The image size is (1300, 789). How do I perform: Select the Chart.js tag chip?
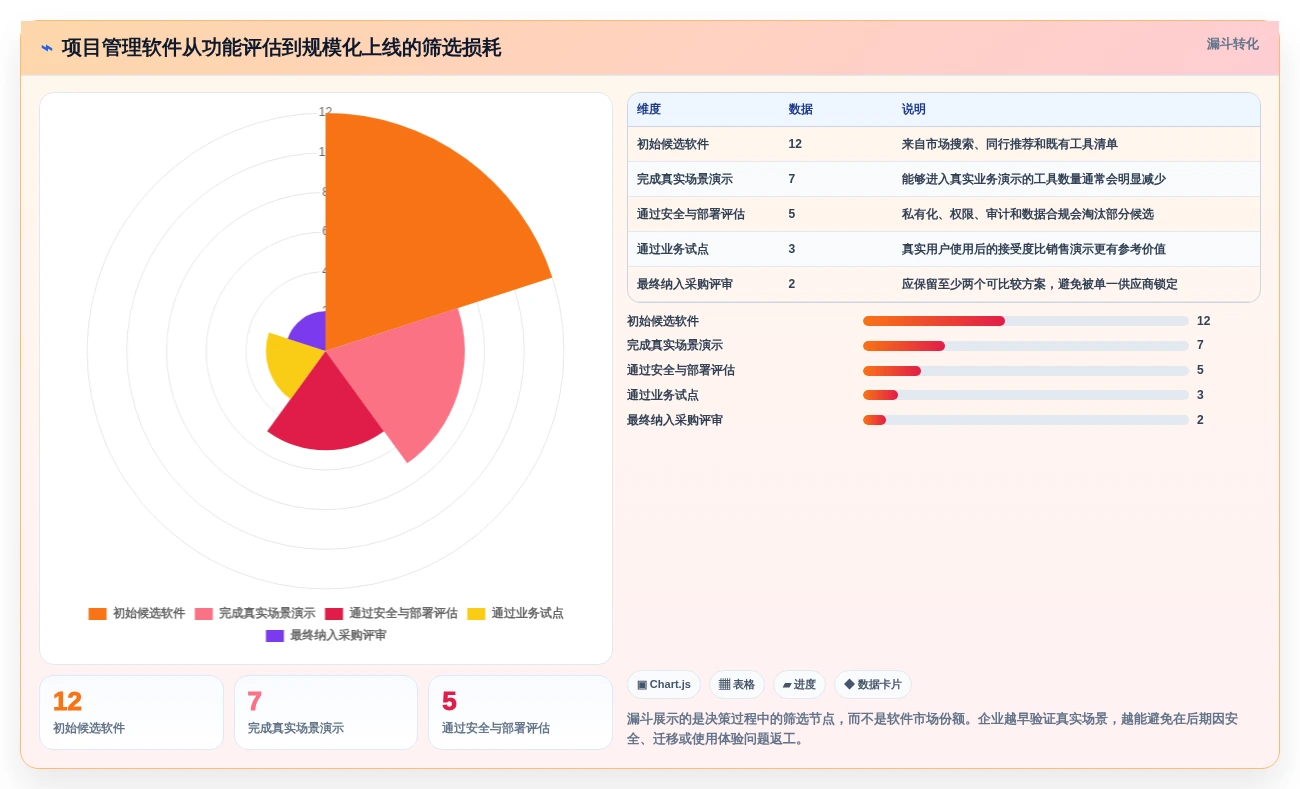tap(664, 685)
